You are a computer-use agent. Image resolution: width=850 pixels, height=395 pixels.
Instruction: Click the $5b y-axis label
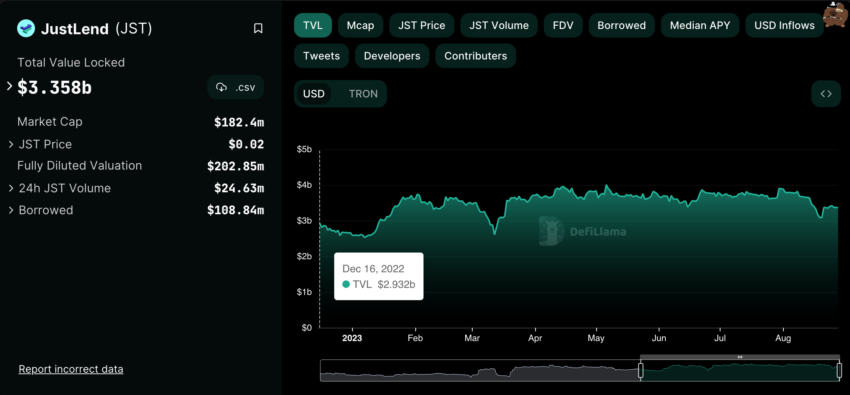[304, 149]
